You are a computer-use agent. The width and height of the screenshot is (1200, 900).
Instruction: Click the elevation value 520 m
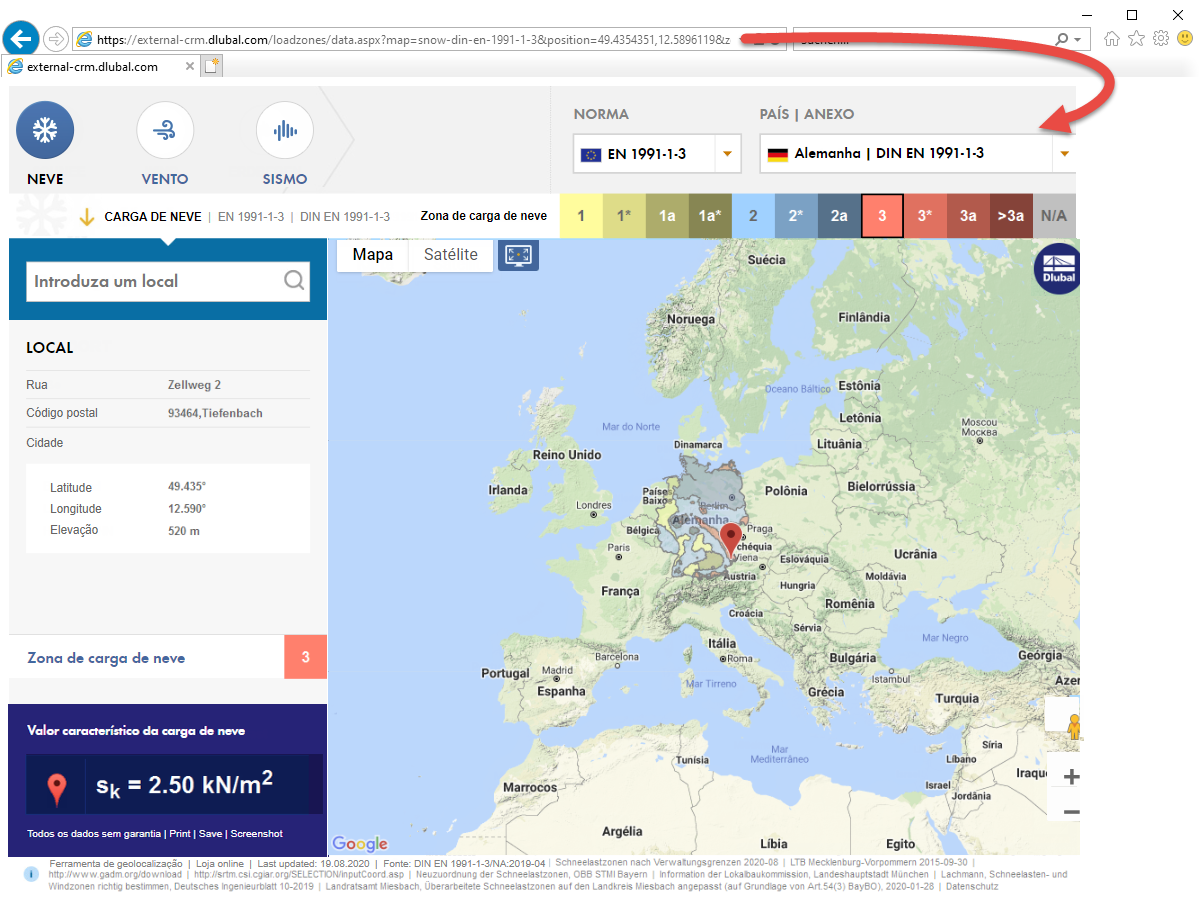point(184,531)
